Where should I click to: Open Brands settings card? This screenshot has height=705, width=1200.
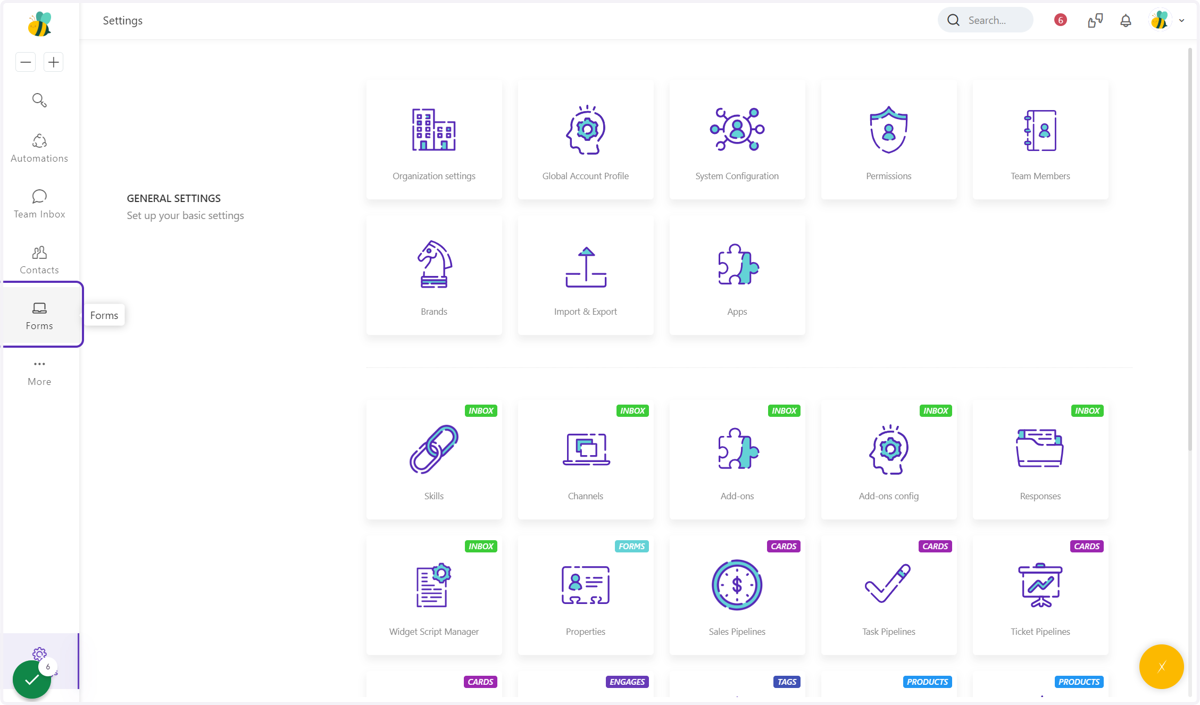point(434,275)
